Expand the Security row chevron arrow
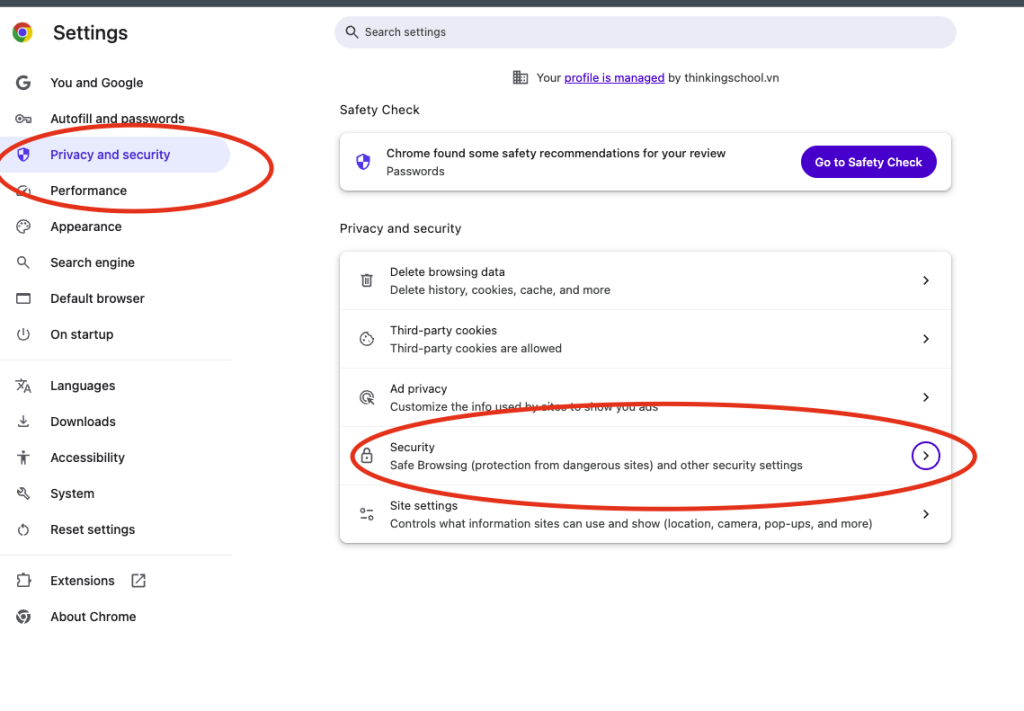1024x711 pixels. point(926,456)
